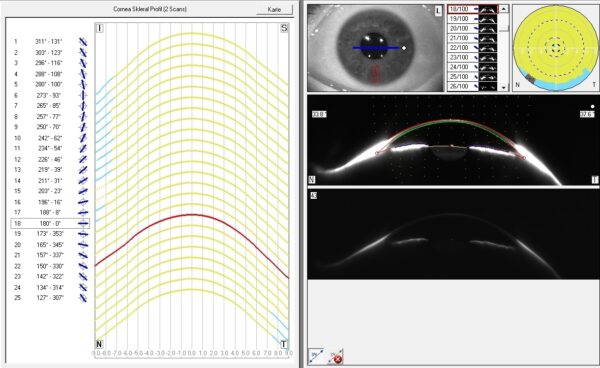Viewport: 600px width, 368px height.
Task: Select image entry 21/100 in scan list
Action: 473,38
